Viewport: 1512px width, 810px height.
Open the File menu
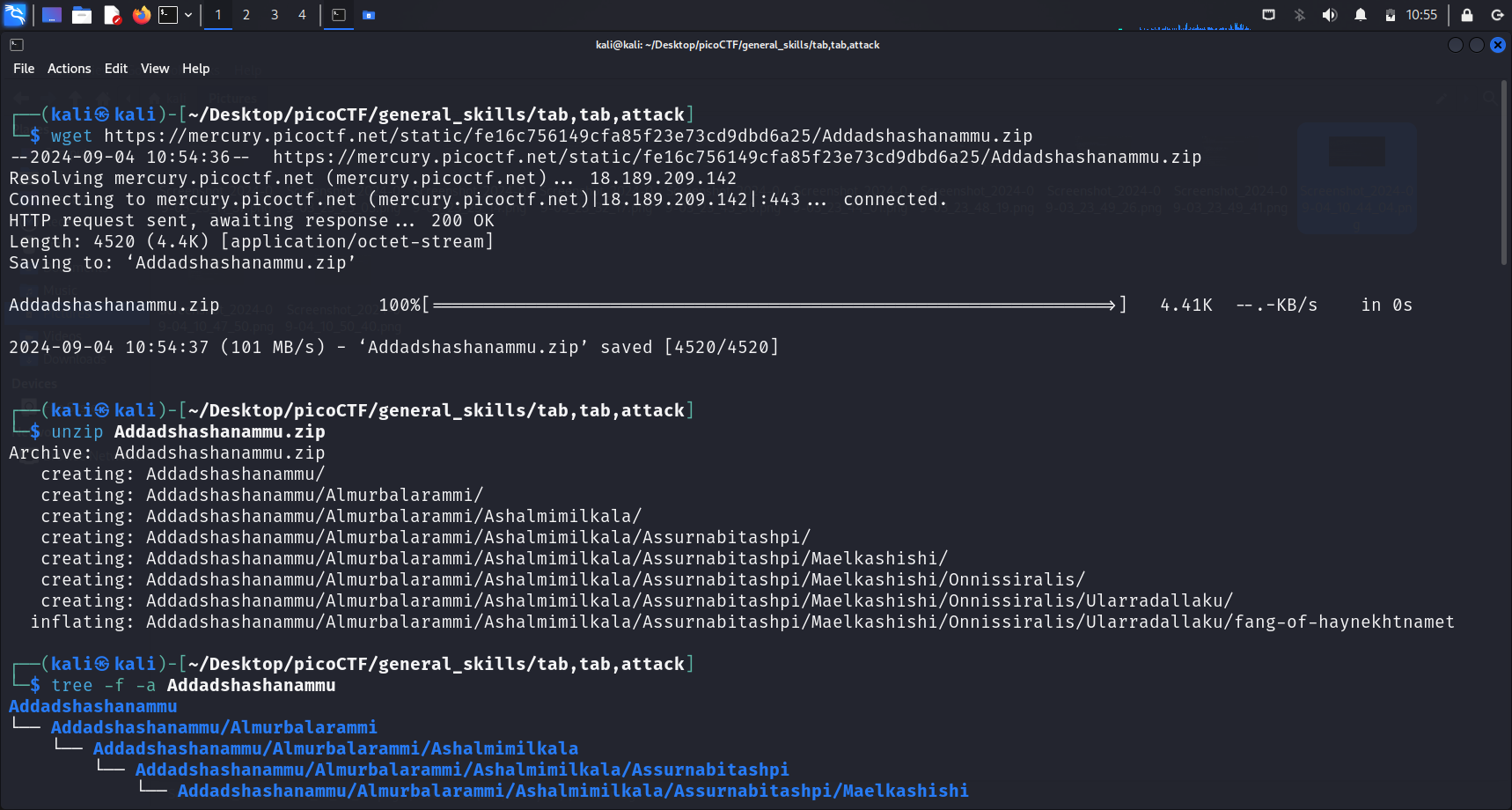coord(24,69)
